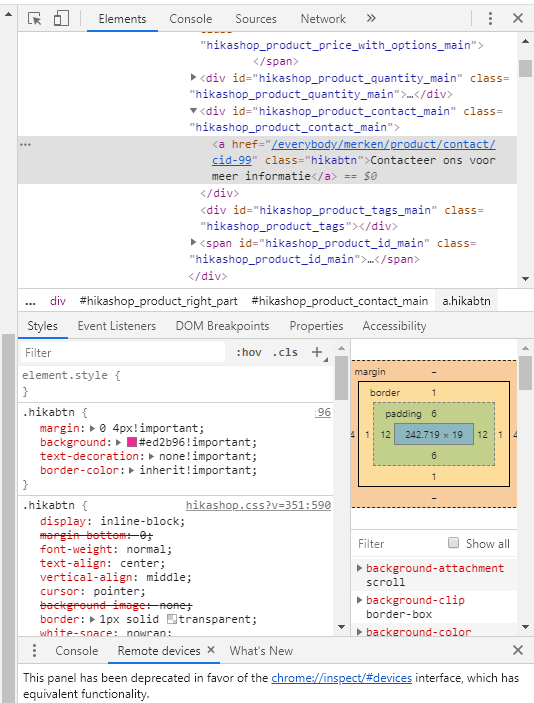This screenshot has width=534, height=703.
Task: Expand the border-color shorthand triangle
Action: coord(132,470)
